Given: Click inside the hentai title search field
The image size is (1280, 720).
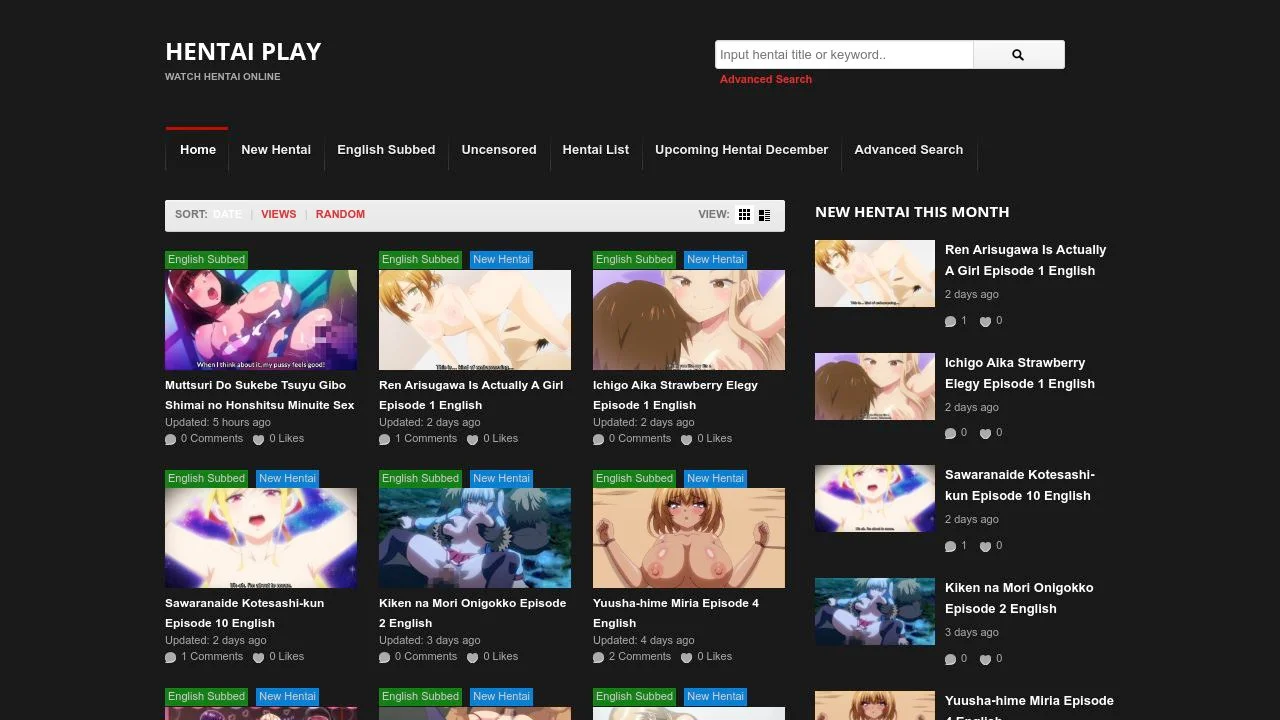Looking at the screenshot, I should coord(843,54).
